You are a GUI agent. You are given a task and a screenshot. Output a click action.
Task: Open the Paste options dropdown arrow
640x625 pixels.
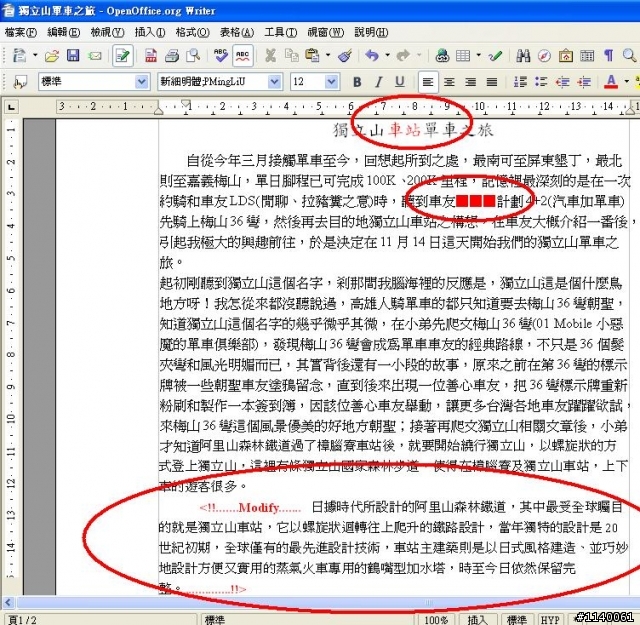[328, 55]
